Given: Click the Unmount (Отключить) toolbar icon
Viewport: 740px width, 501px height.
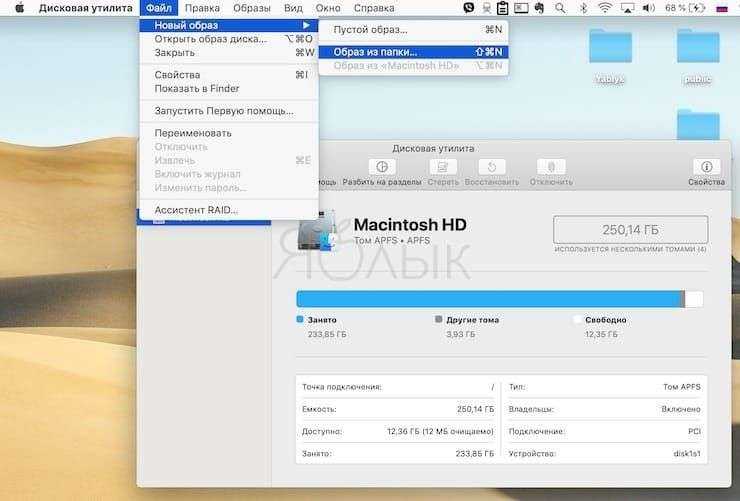Looking at the screenshot, I should (551, 167).
